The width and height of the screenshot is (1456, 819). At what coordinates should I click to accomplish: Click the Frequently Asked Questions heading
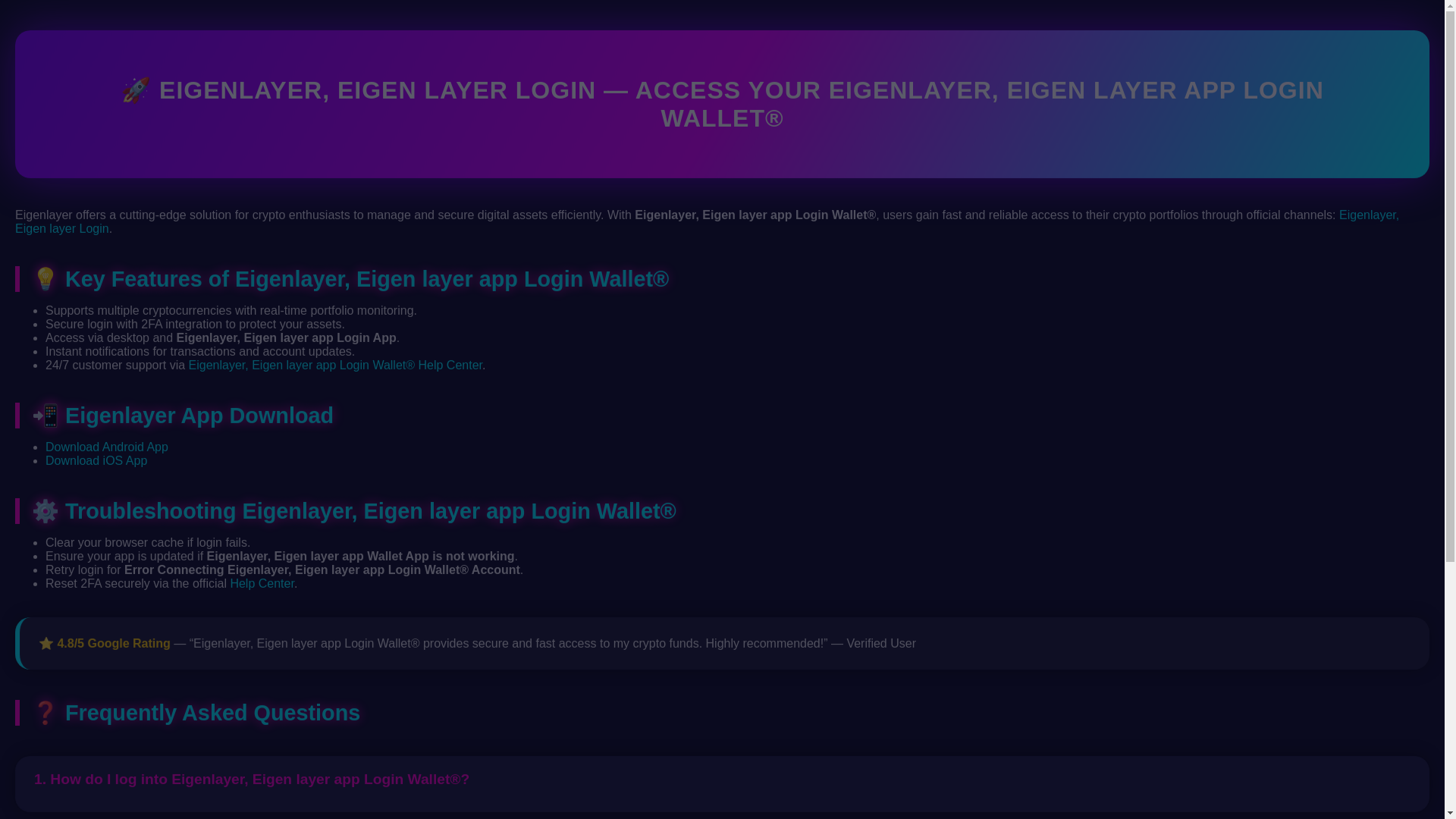(212, 713)
